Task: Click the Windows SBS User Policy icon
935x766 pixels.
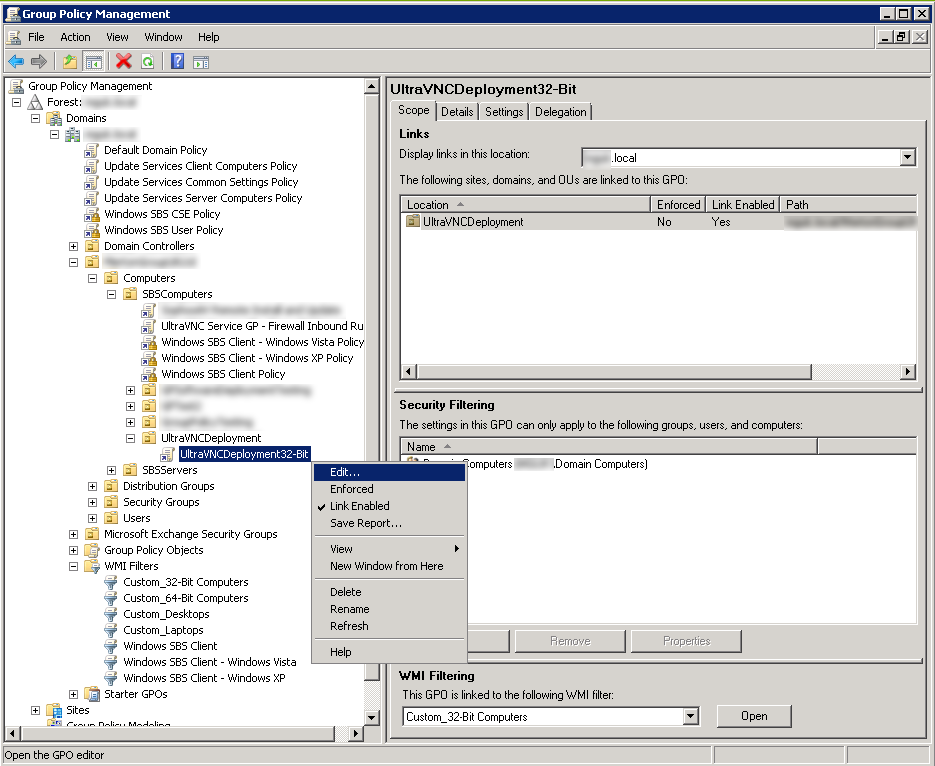Action: coord(91,230)
